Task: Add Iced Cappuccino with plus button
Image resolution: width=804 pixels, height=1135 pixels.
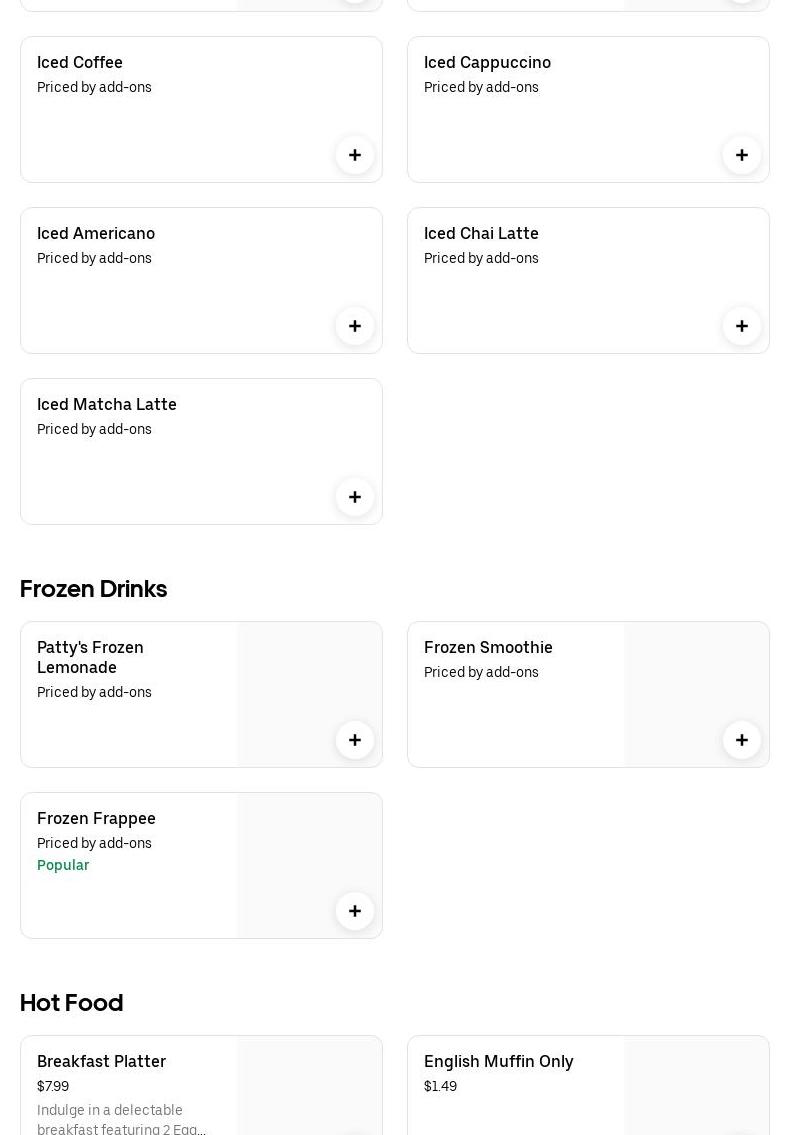Action: (742, 155)
